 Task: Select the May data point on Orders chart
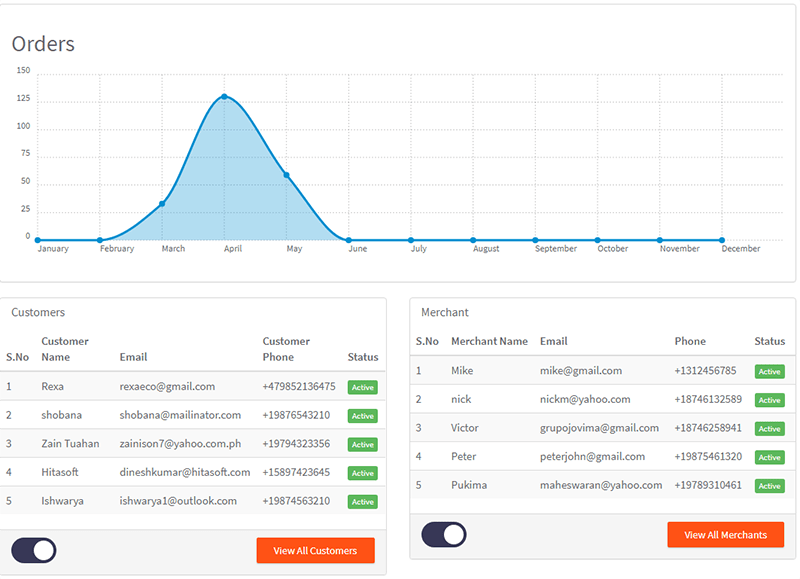click(286, 175)
